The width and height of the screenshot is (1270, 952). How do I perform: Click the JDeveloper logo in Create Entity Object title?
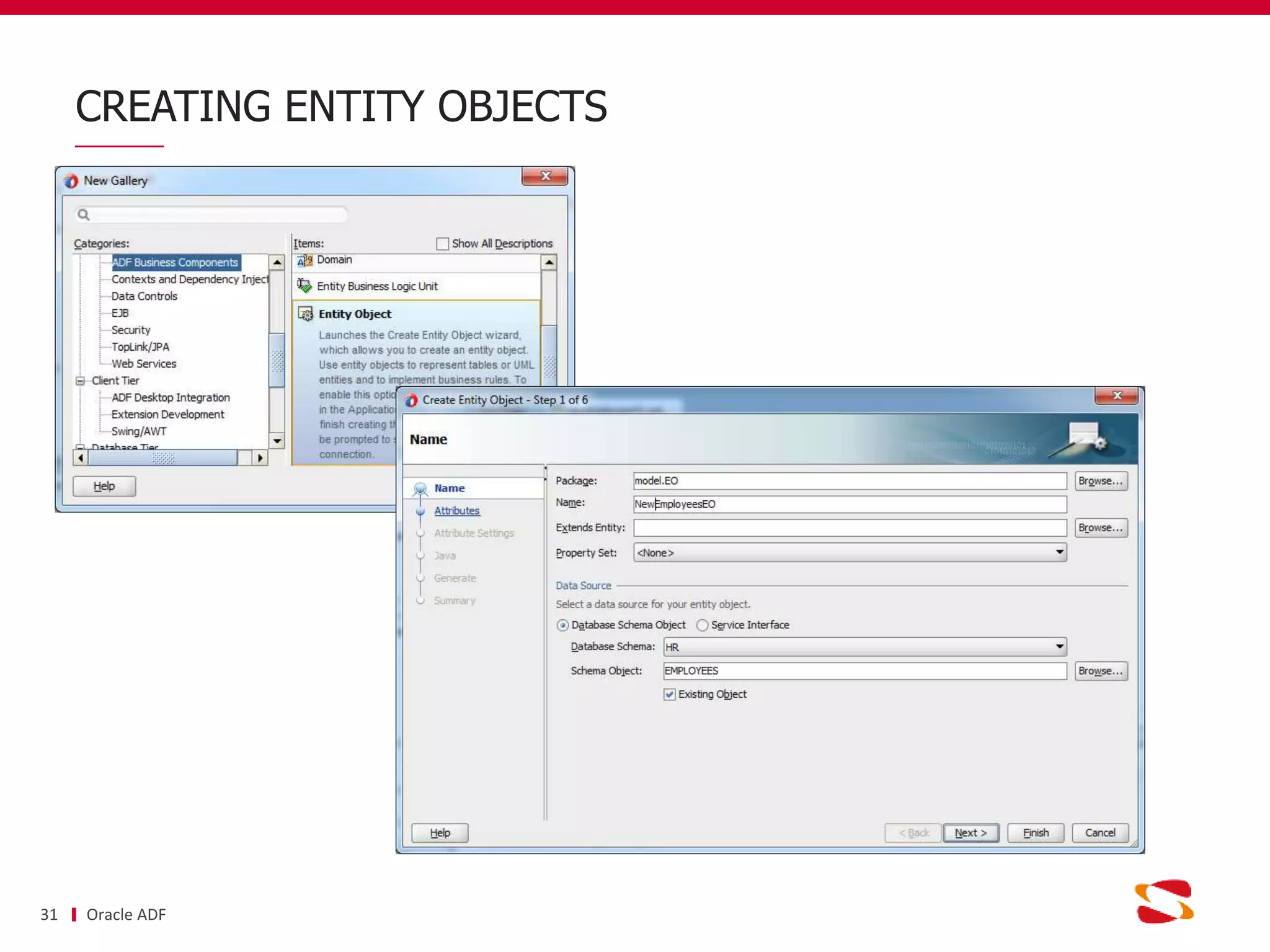(x=411, y=401)
